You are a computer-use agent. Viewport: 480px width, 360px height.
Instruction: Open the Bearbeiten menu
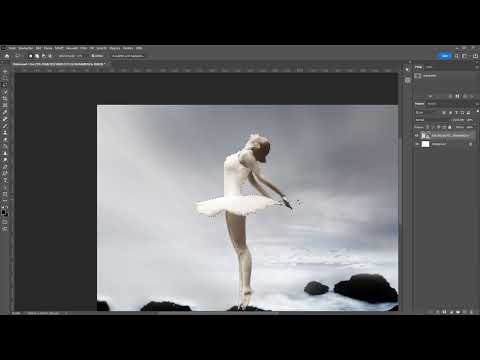[x=26, y=48]
